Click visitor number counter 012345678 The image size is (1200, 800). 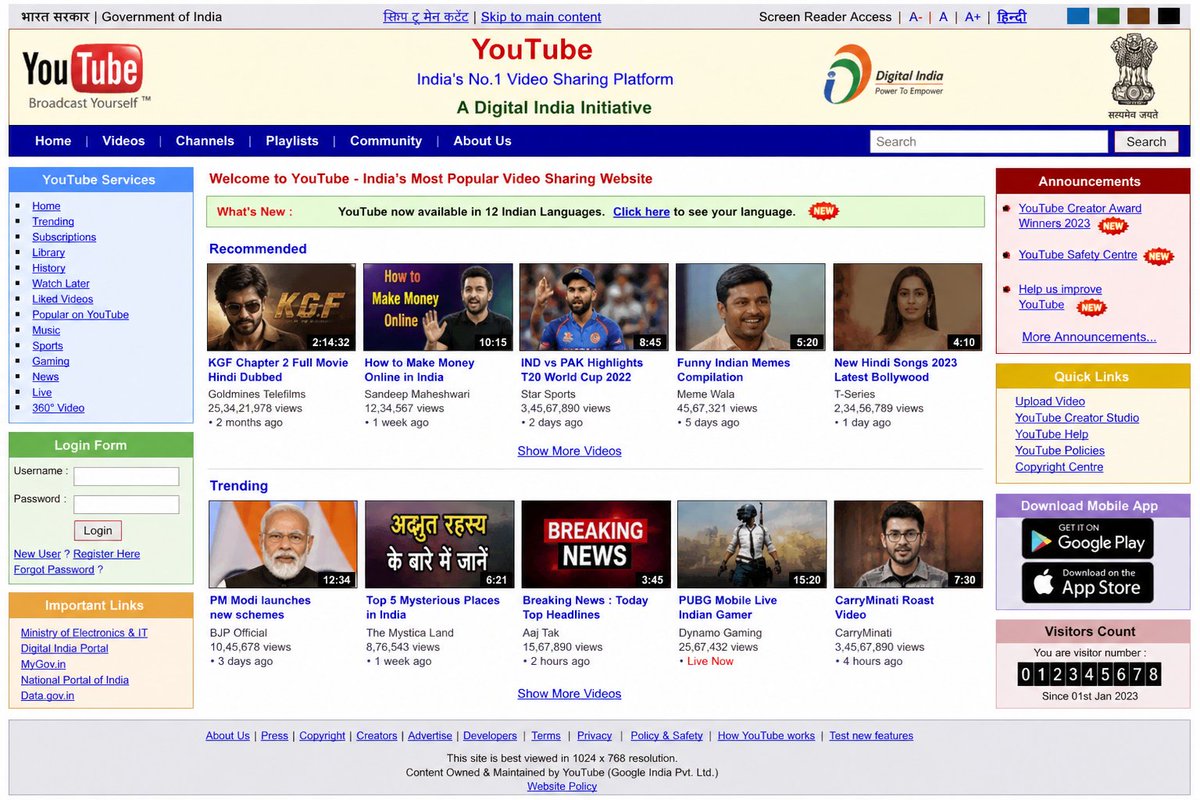(x=1089, y=675)
